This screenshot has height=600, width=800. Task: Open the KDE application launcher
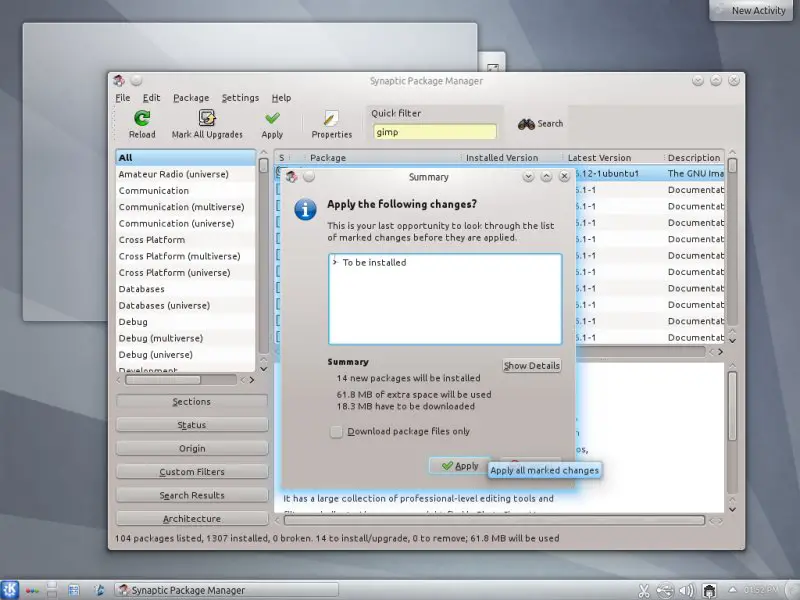pos(10,590)
